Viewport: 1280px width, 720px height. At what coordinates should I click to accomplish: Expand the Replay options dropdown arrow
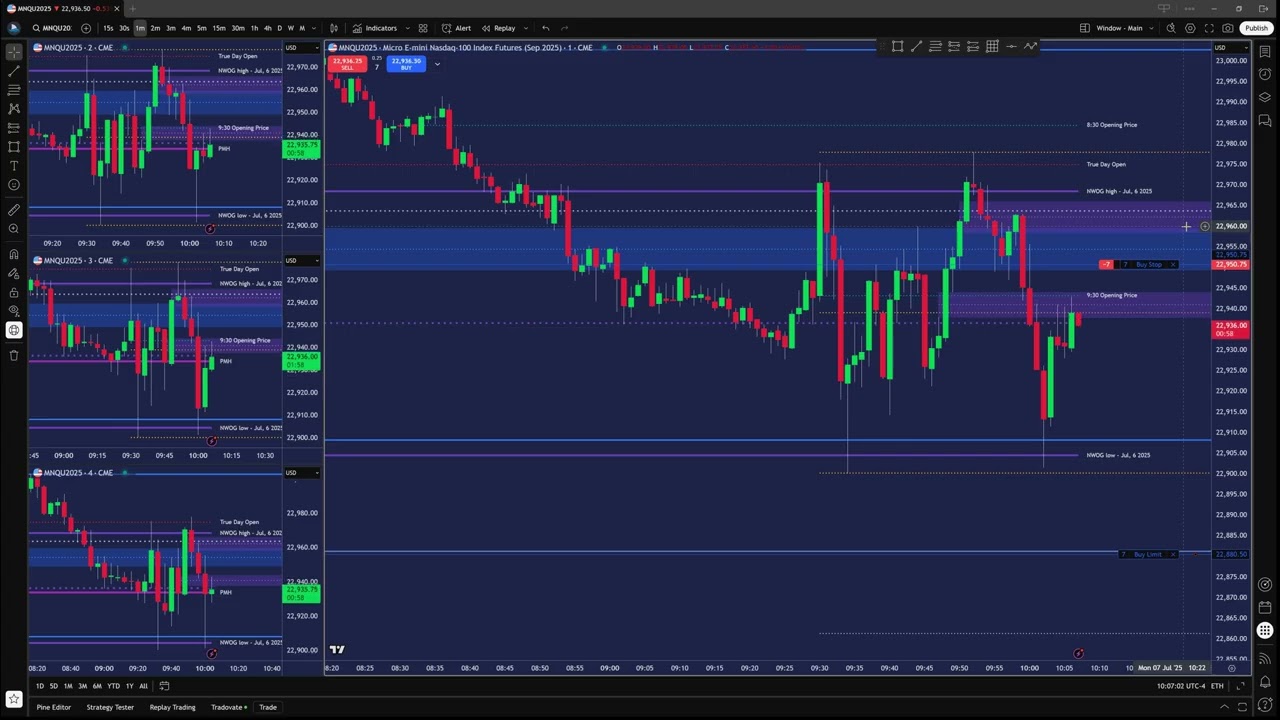pos(525,28)
